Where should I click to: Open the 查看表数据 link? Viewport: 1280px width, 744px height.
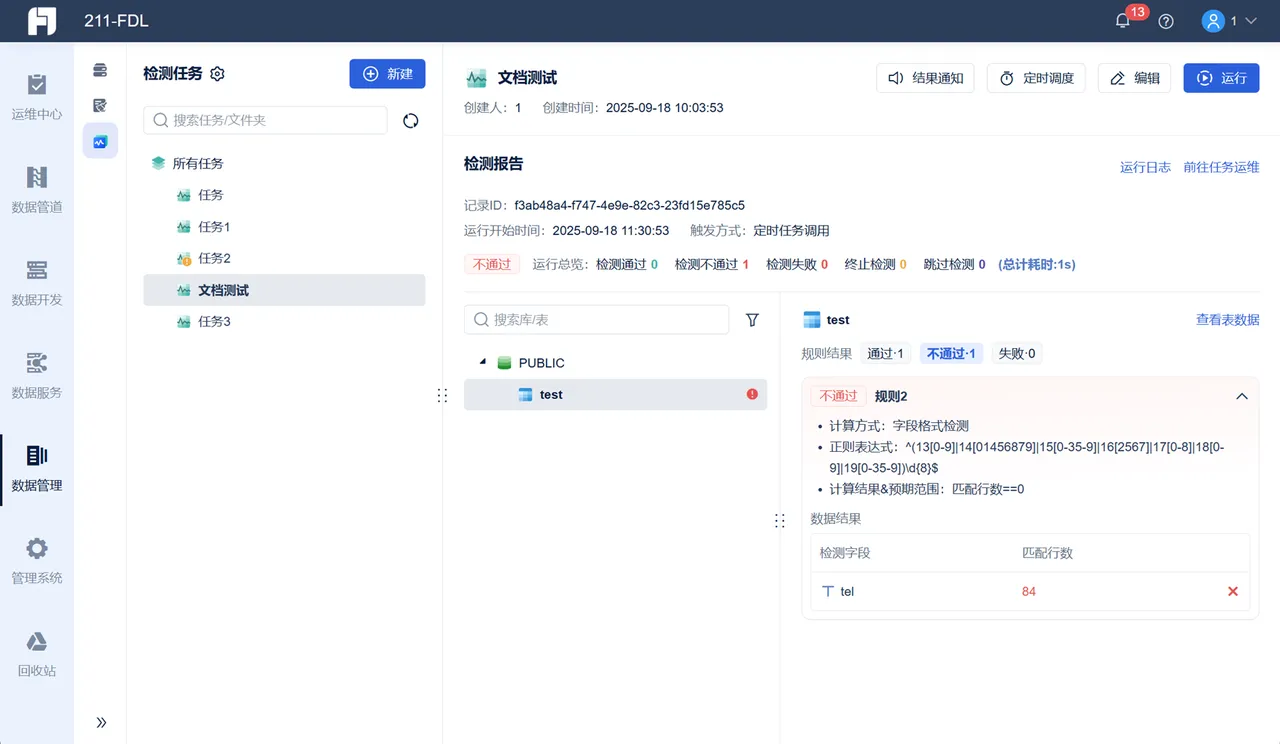(x=1228, y=320)
